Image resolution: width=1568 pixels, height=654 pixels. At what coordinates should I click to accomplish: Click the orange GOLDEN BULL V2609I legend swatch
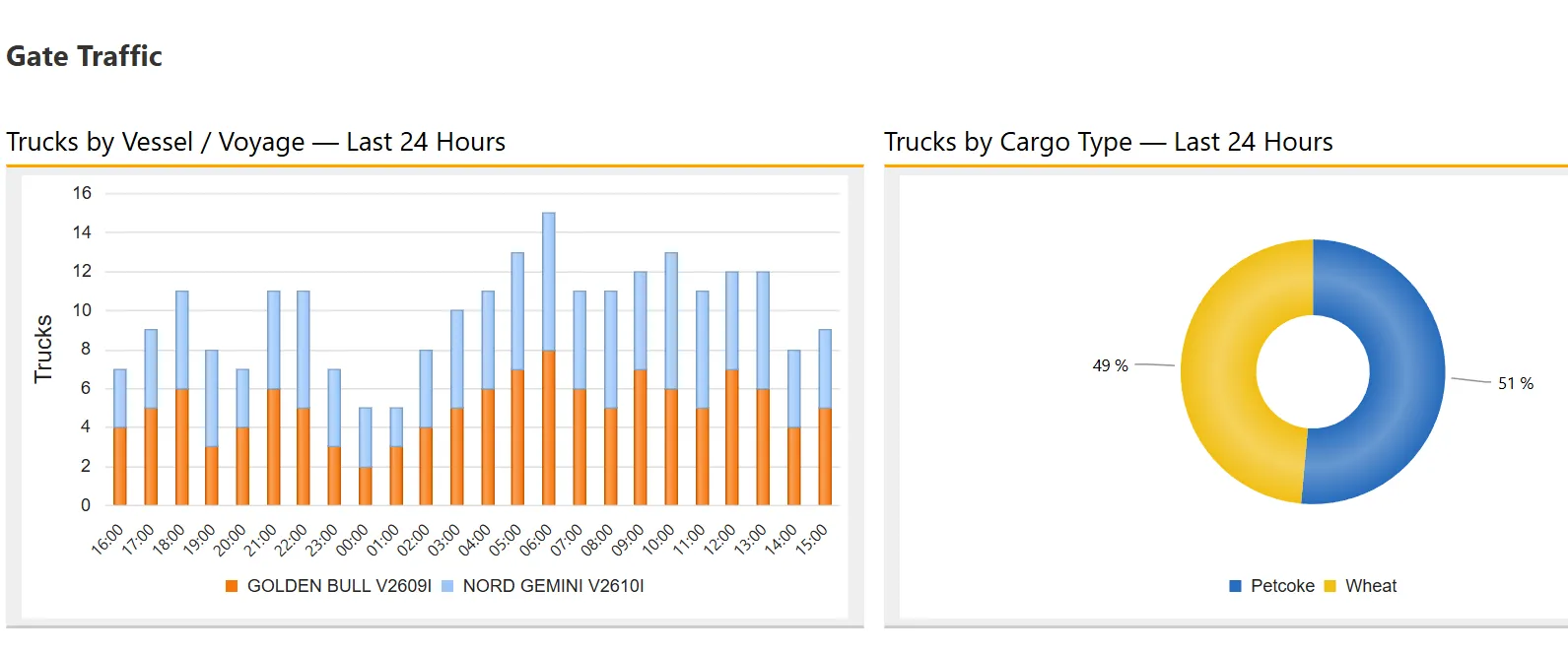point(232,586)
